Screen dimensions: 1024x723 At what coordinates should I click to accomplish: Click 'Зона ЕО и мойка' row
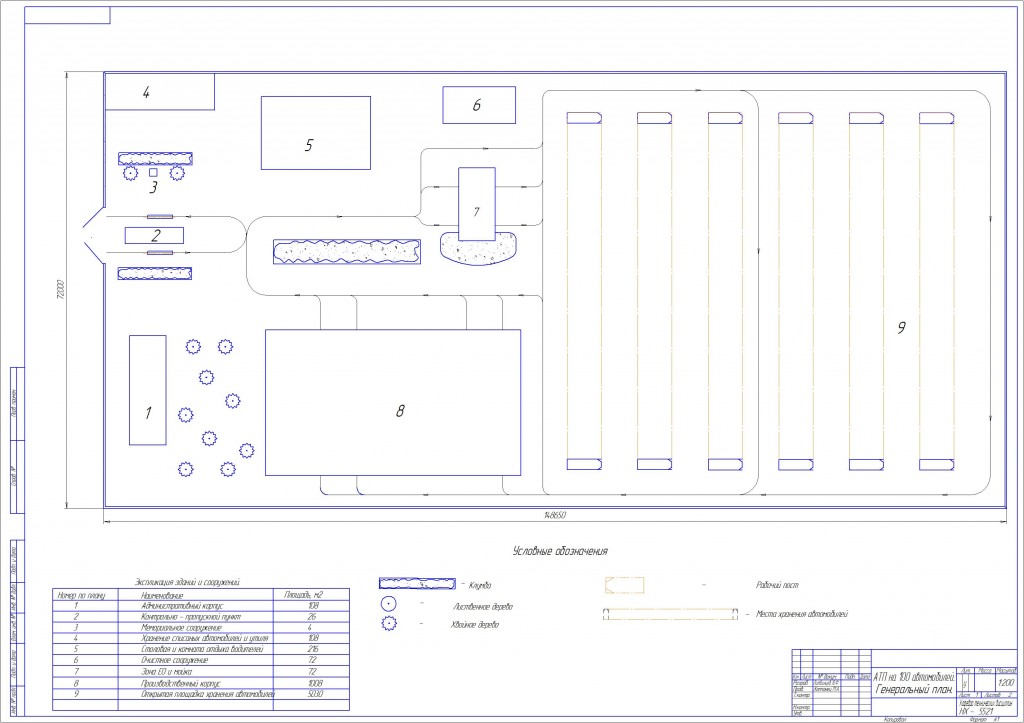point(201,671)
